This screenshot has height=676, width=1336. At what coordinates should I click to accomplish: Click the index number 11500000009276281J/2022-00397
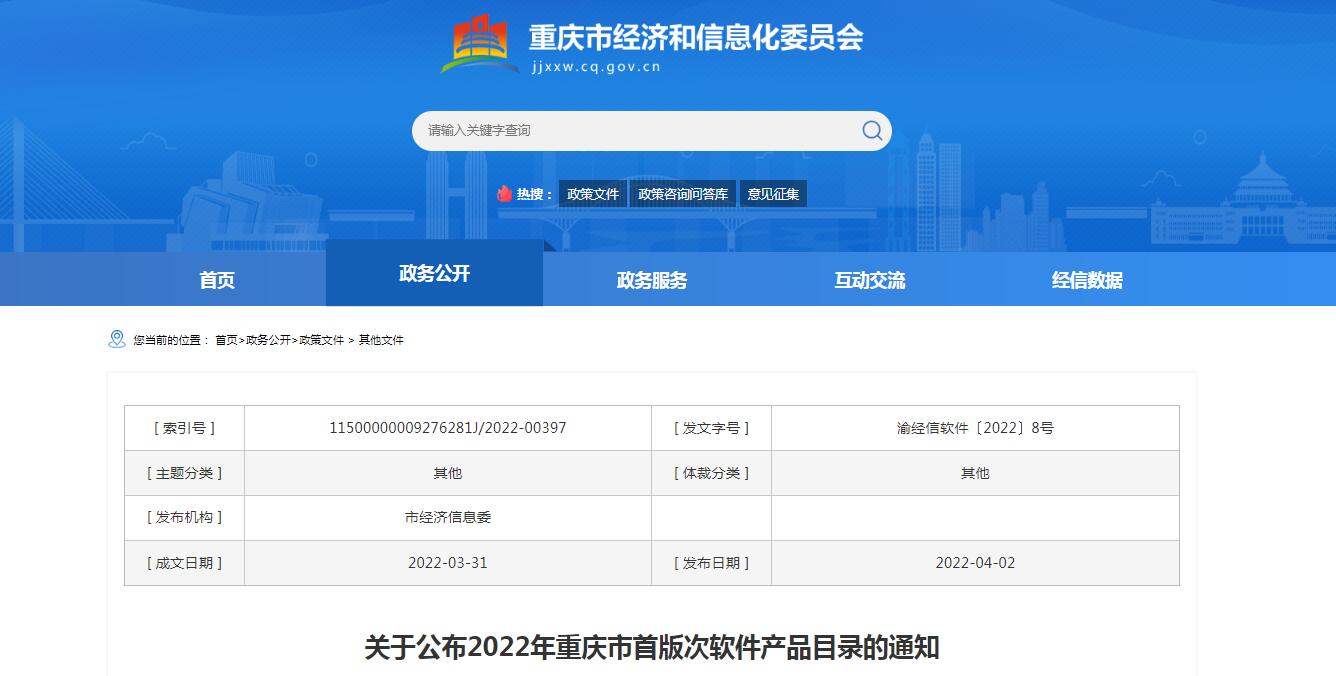click(x=448, y=428)
